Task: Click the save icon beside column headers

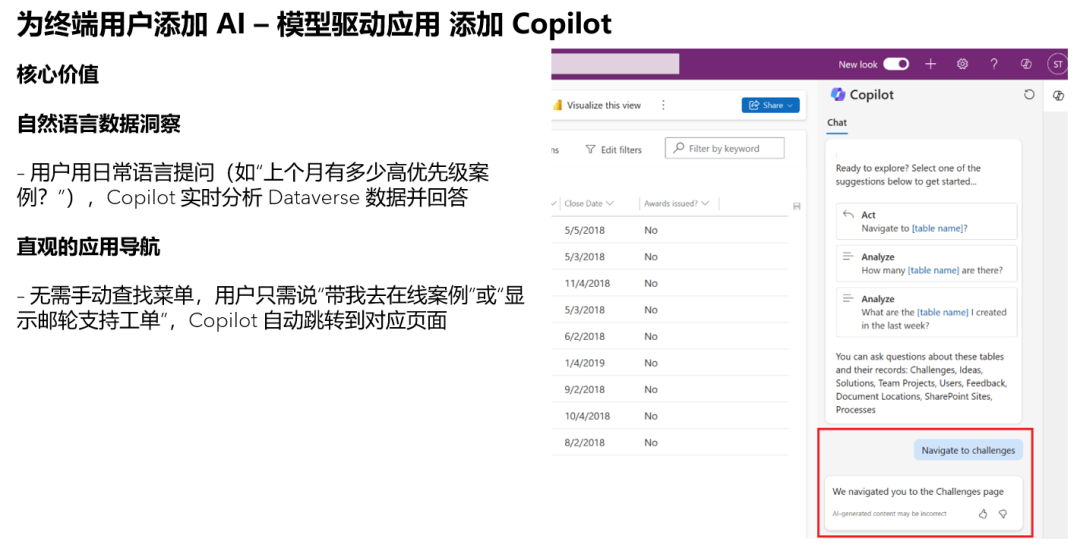Action: [797, 206]
